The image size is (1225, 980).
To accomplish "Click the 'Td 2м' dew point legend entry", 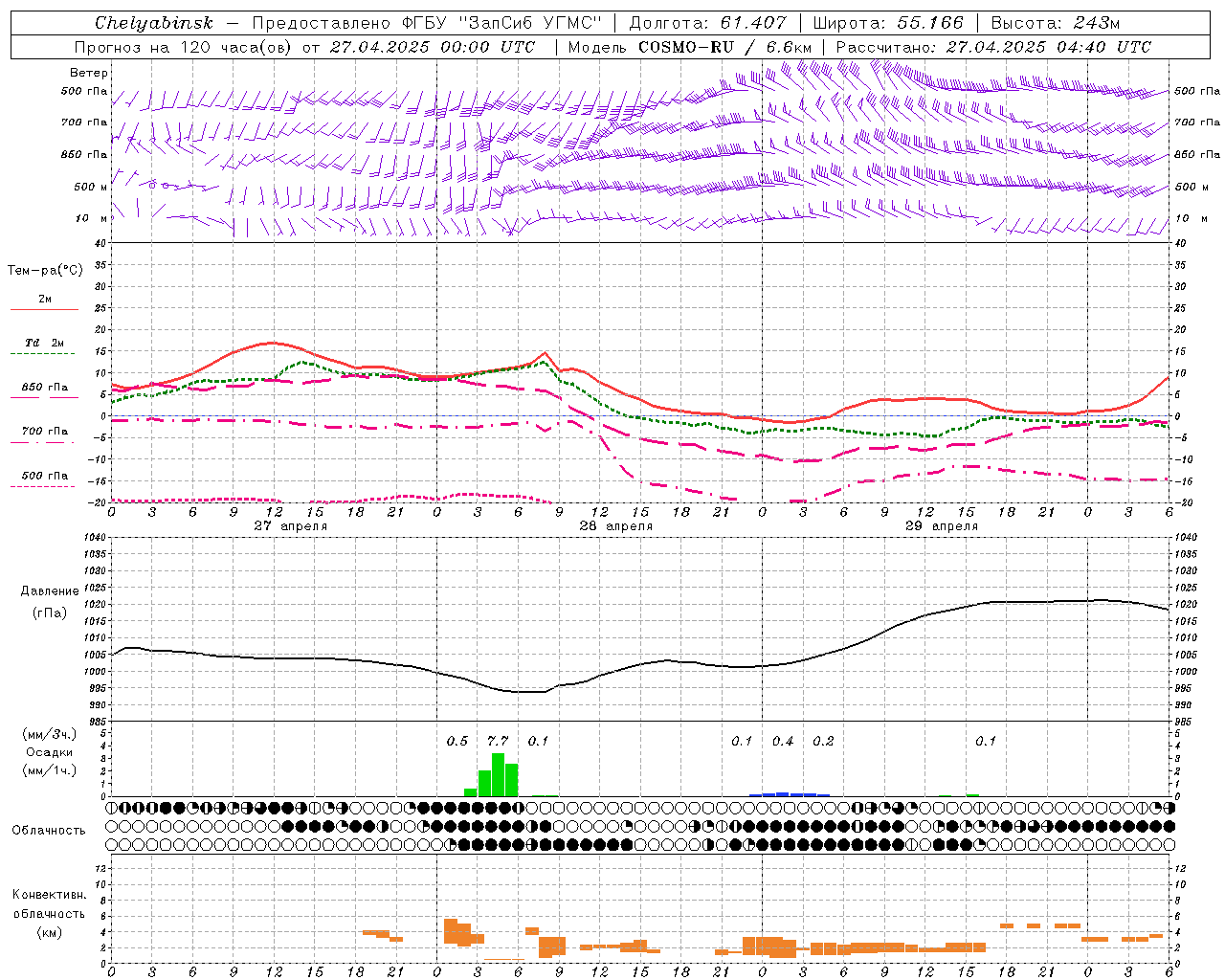I will tap(45, 343).
